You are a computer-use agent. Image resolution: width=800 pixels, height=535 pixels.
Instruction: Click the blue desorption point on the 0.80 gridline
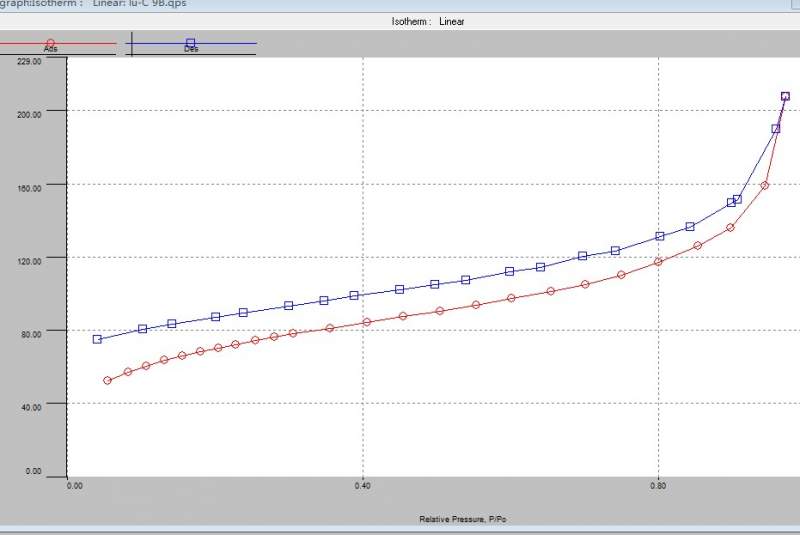coord(660,236)
